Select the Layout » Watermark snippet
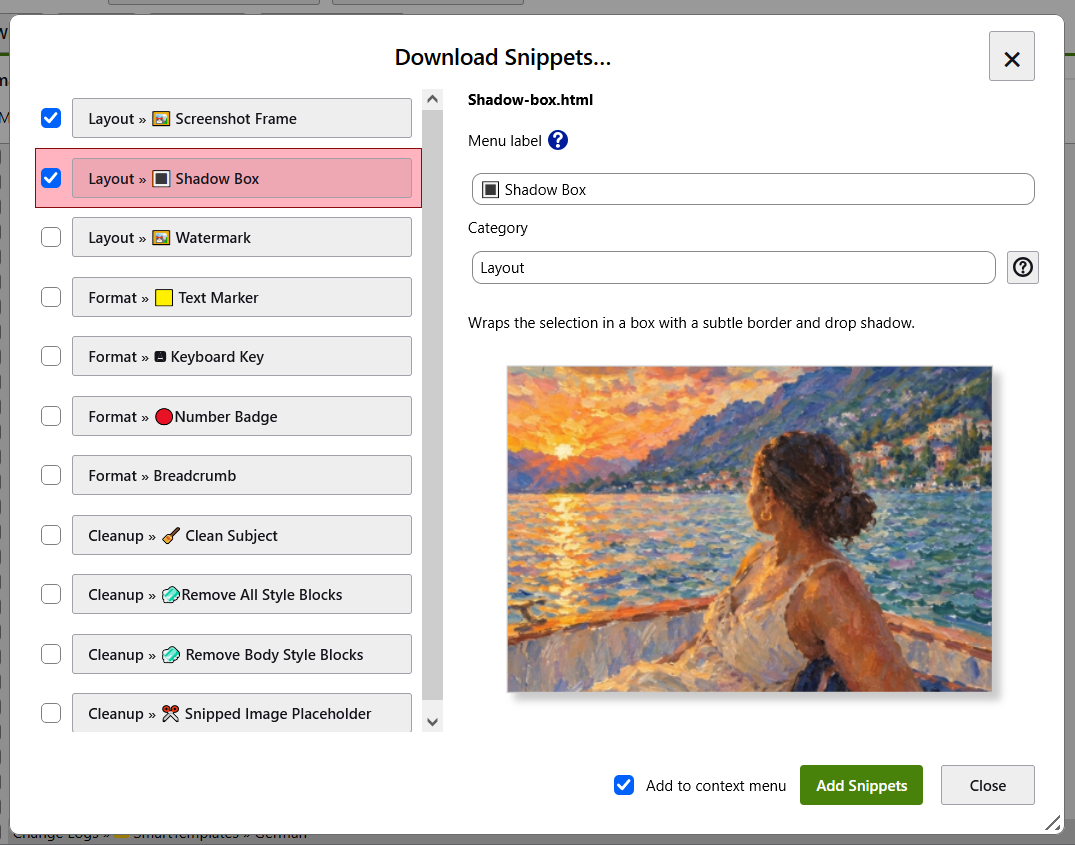Viewport: 1075px width, 845px height. (x=242, y=238)
